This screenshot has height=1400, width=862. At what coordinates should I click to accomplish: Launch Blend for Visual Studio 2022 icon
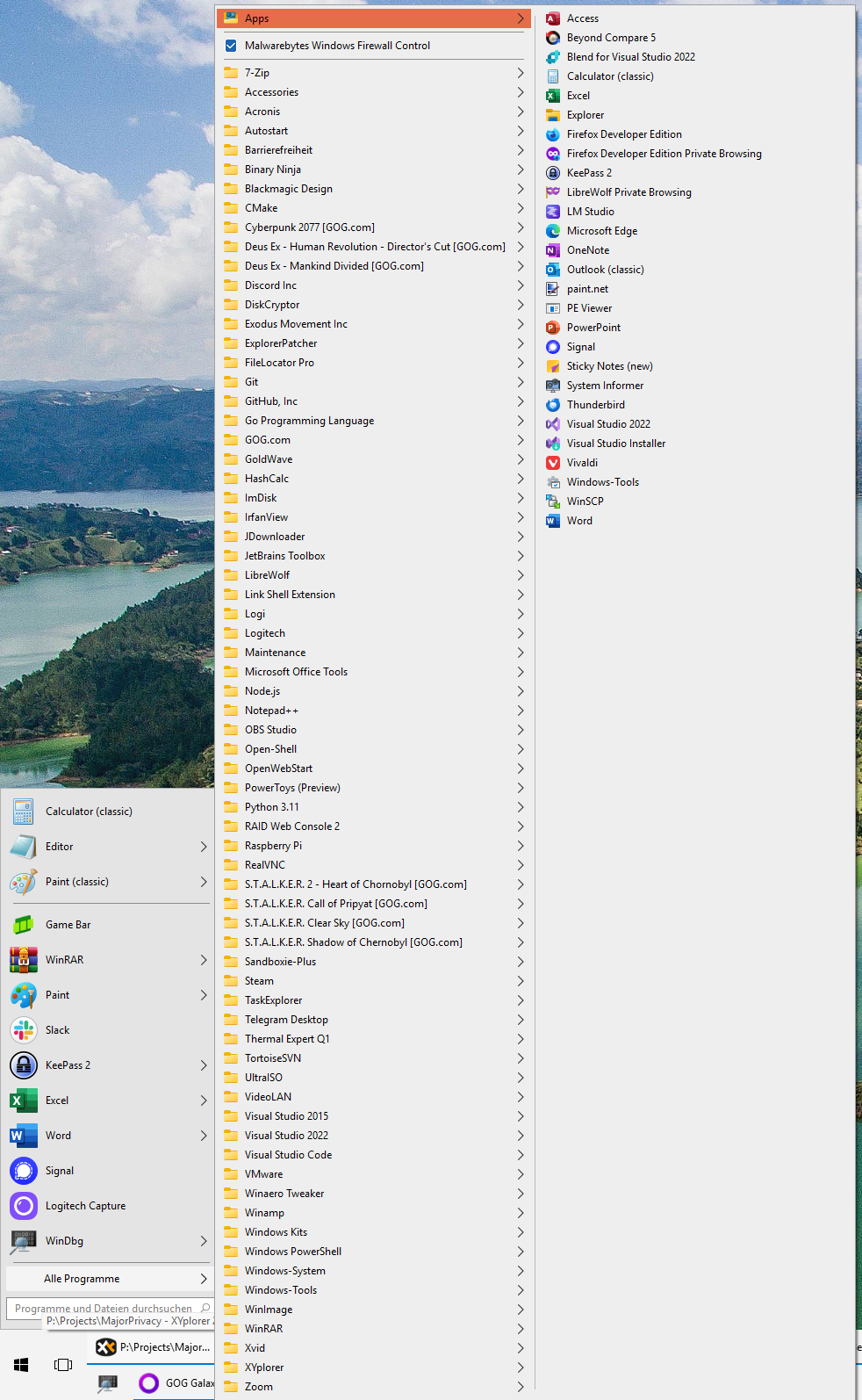tap(553, 57)
